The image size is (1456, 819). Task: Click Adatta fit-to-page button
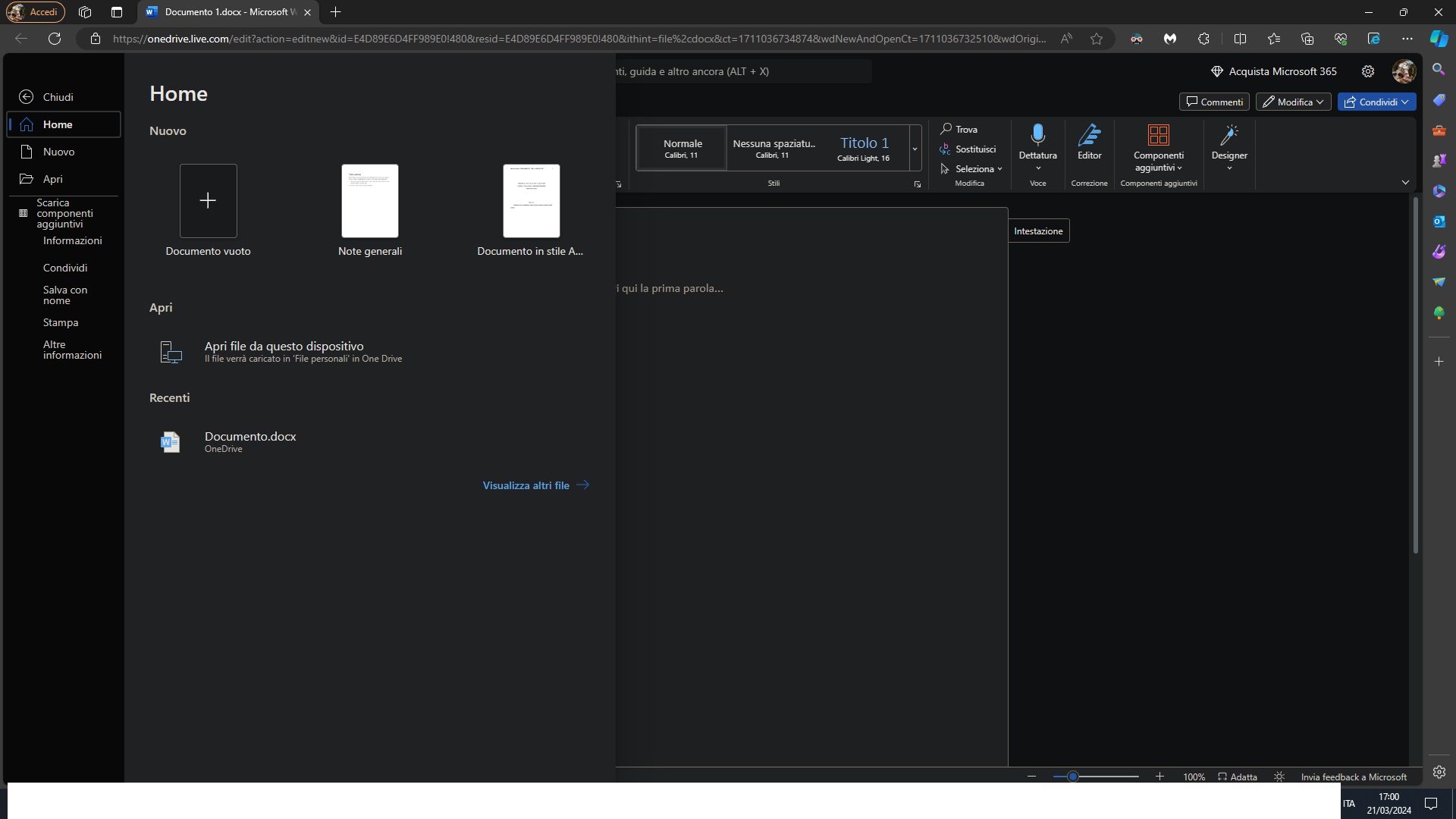(x=1238, y=777)
